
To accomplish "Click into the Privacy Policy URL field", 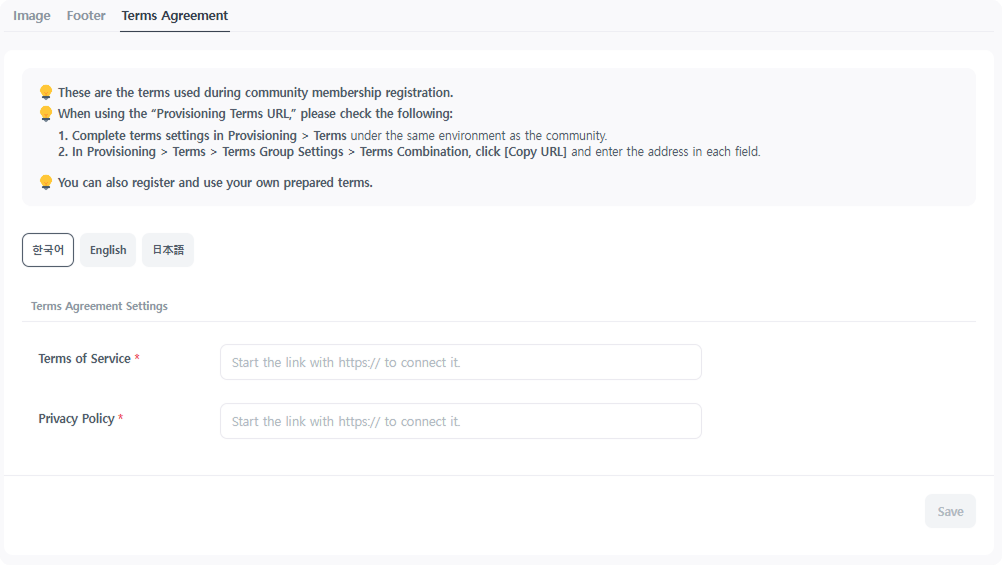I will click(460, 421).
